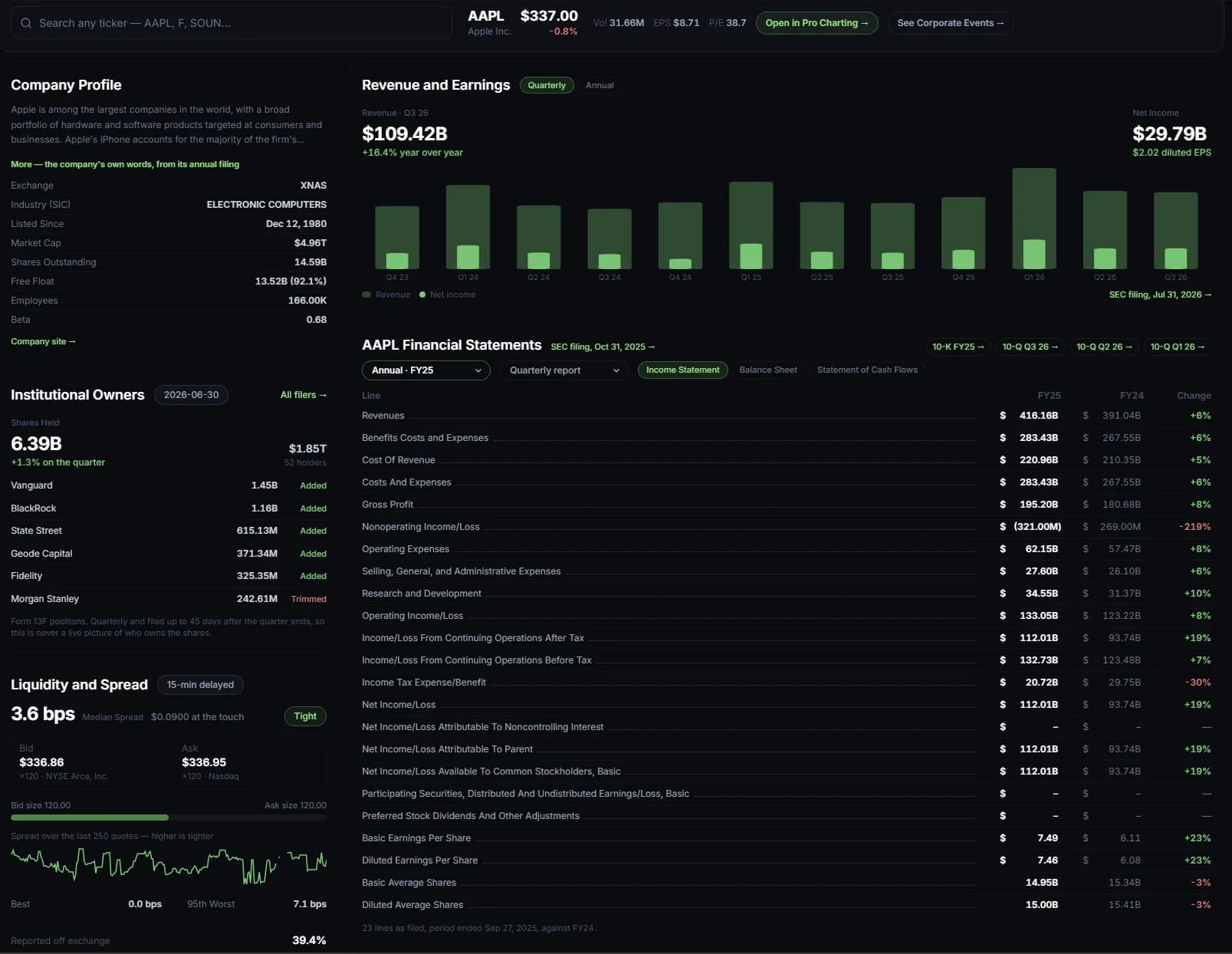
Task: Click the bid/ask size bar
Action: (x=169, y=817)
